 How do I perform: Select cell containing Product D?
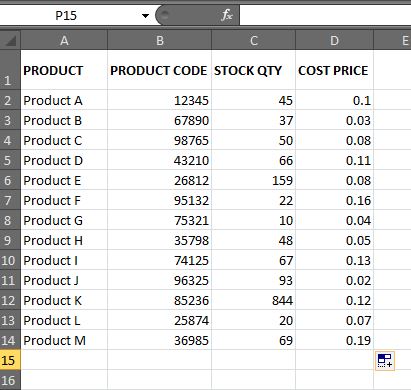[64, 160]
